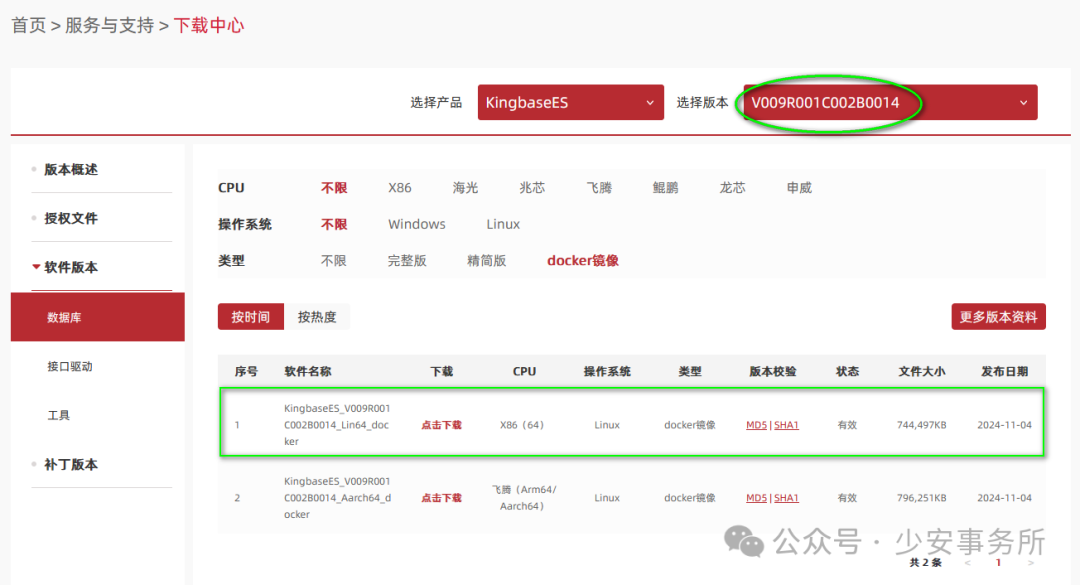Navigate to 下载中心 in the breadcrumb
This screenshot has height=585, width=1080.
pos(208,25)
